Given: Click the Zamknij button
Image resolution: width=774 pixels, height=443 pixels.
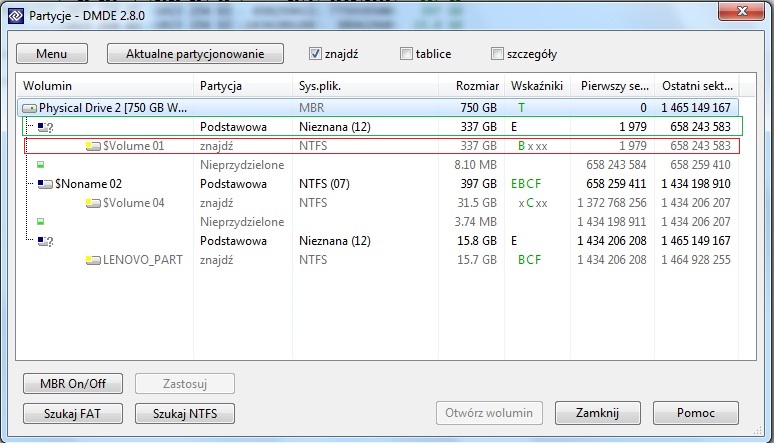Looking at the screenshot, I should pyautogui.click(x=597, y=412).
